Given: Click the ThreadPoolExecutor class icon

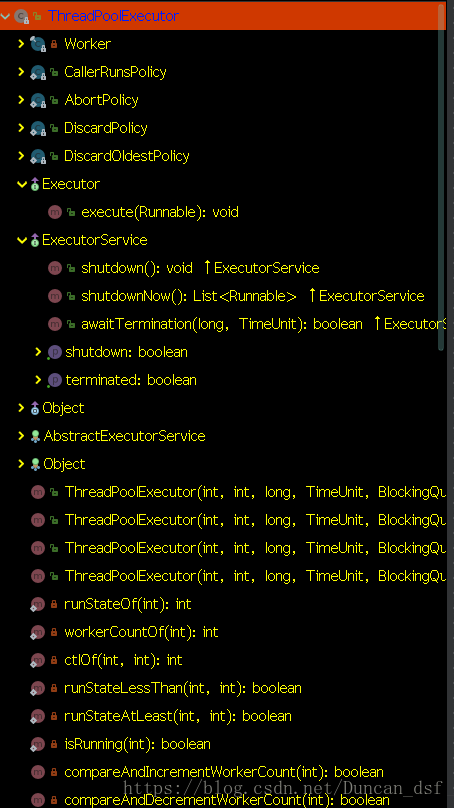Looking at the screenshot, I should pyautogui.click(x=21, y=16).
